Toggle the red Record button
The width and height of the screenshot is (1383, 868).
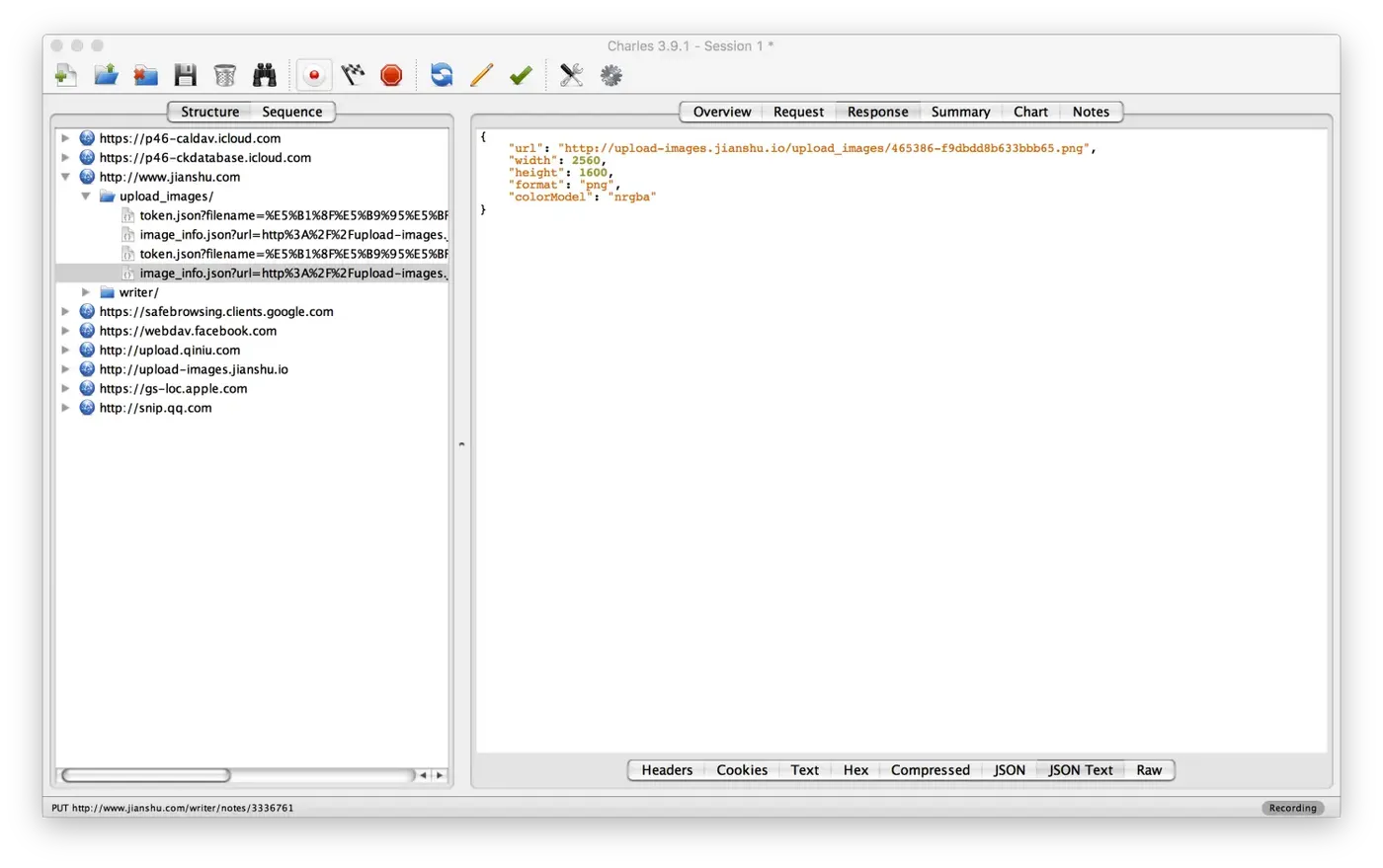314,75
